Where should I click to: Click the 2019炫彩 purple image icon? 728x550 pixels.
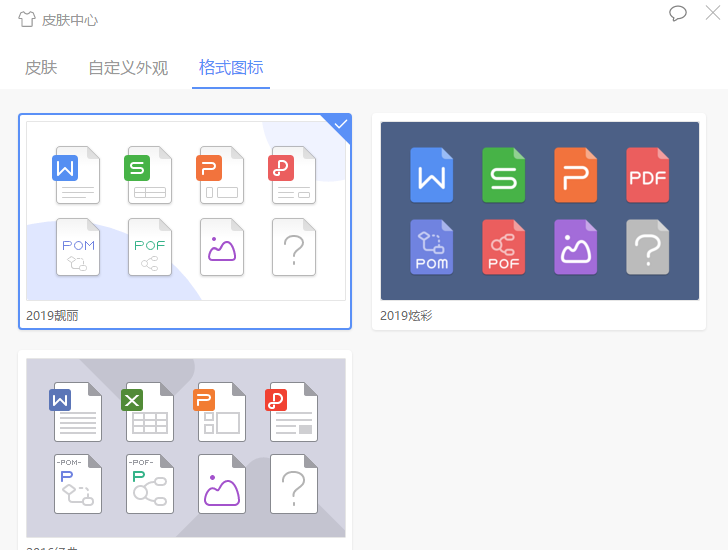pyautogui.click(x=575, y=247)
